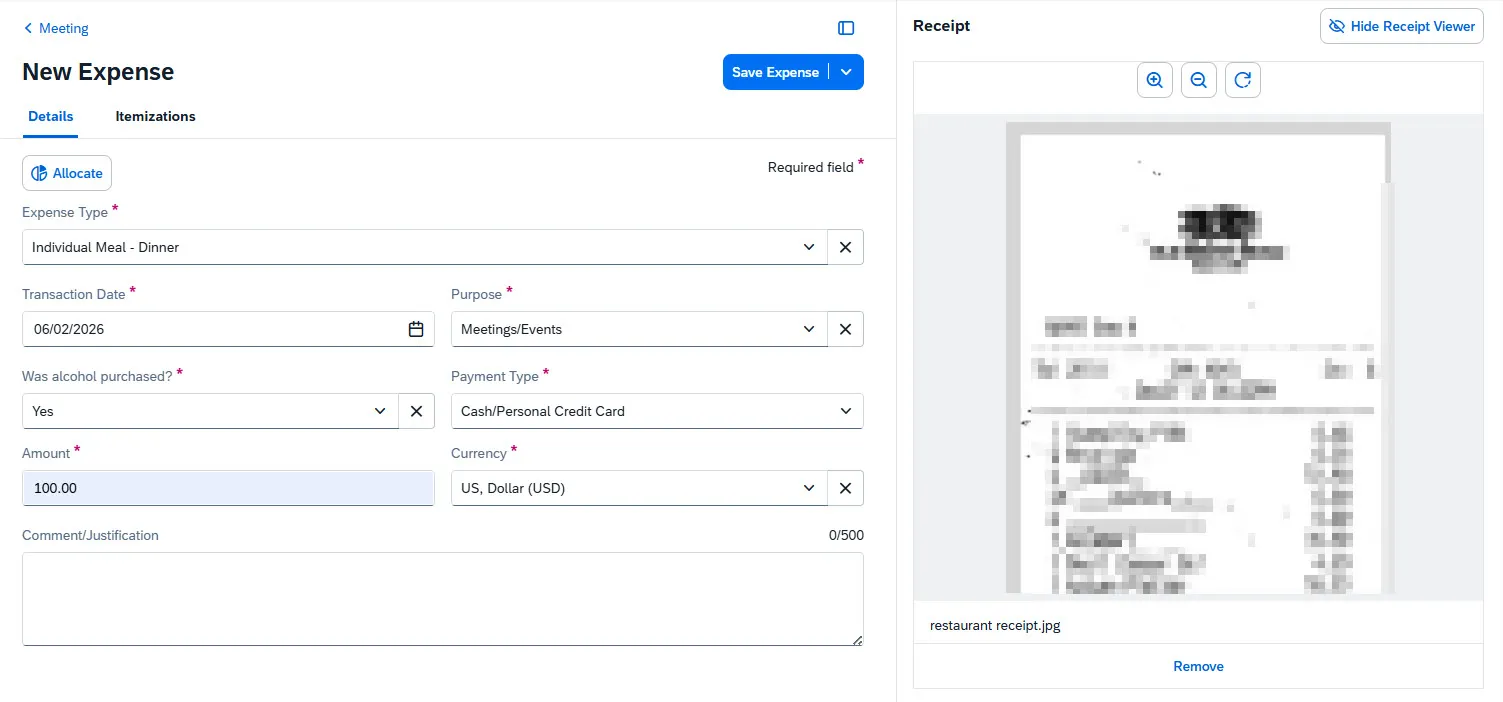Go back to Meeting report
This screenshot has height=702, width=1503.
[x=56, y=28]
